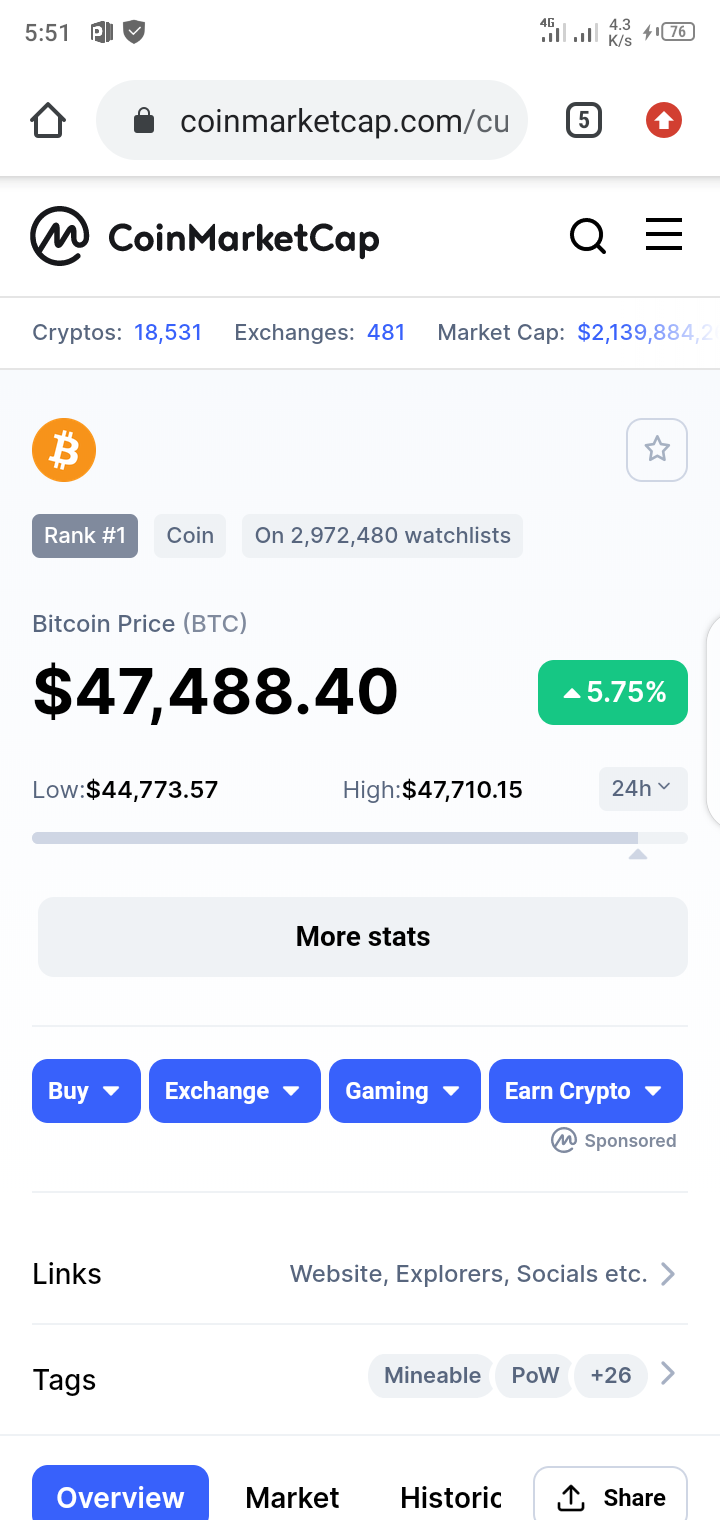Open the search magnifier icon

point(588,237)
